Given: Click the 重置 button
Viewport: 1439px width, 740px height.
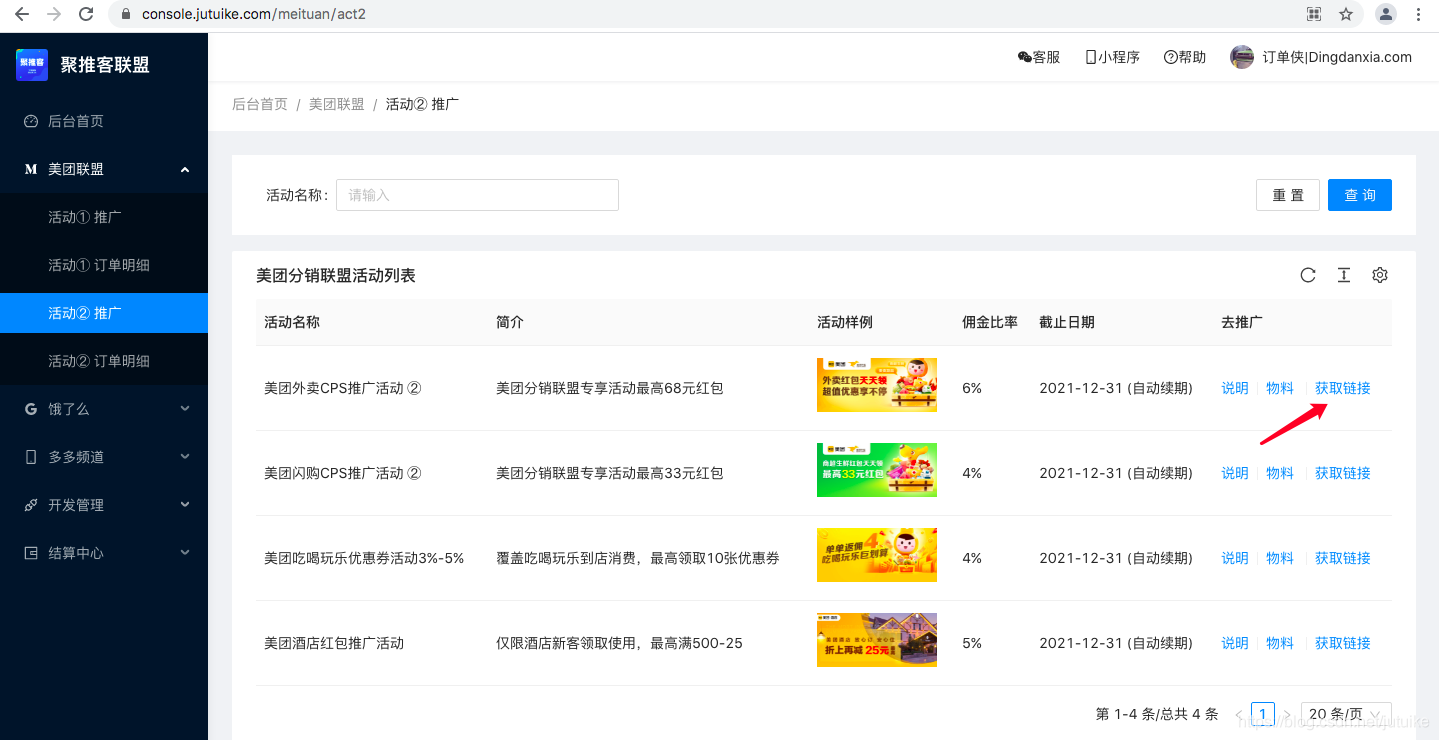Looking at the screenshot, I should point(1288,195).
